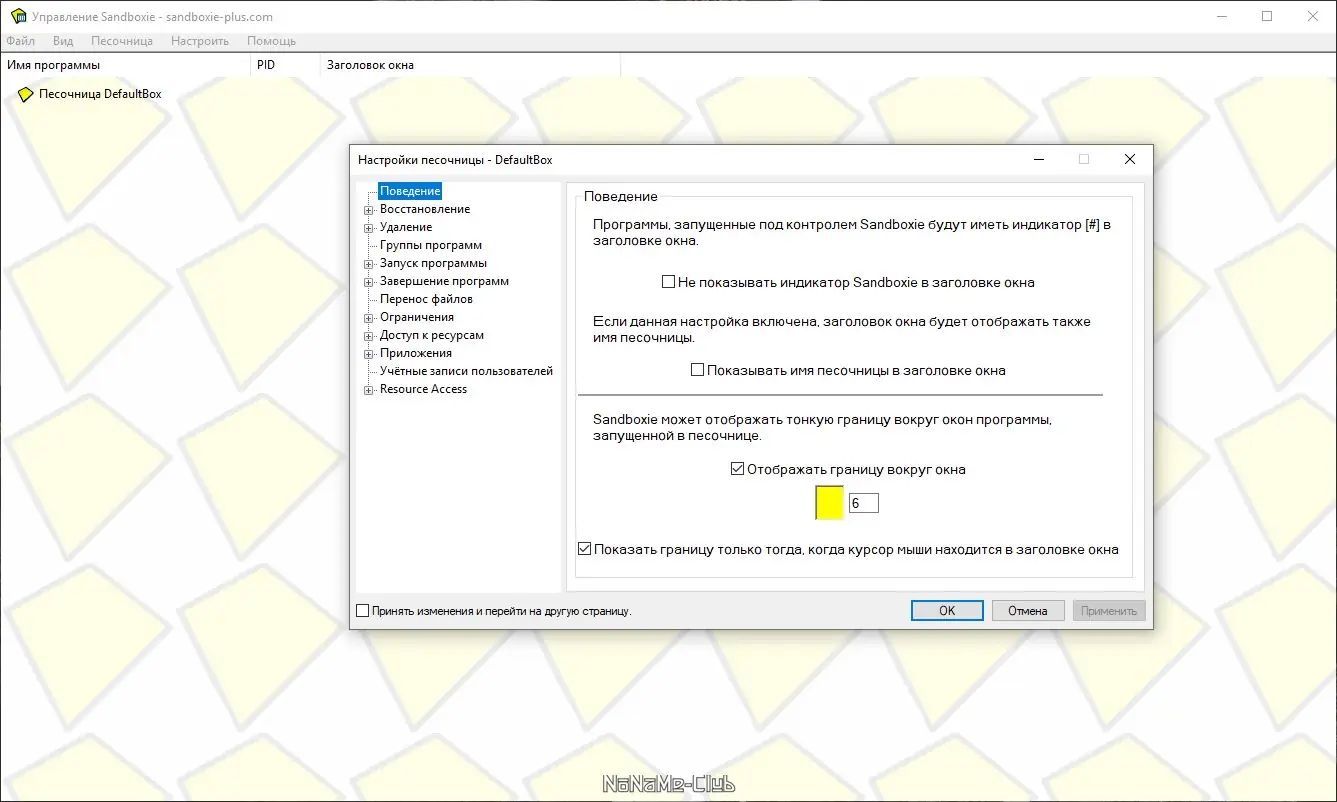Enable hiding the Sandboxie indicator in window titles

click(668, 282)
